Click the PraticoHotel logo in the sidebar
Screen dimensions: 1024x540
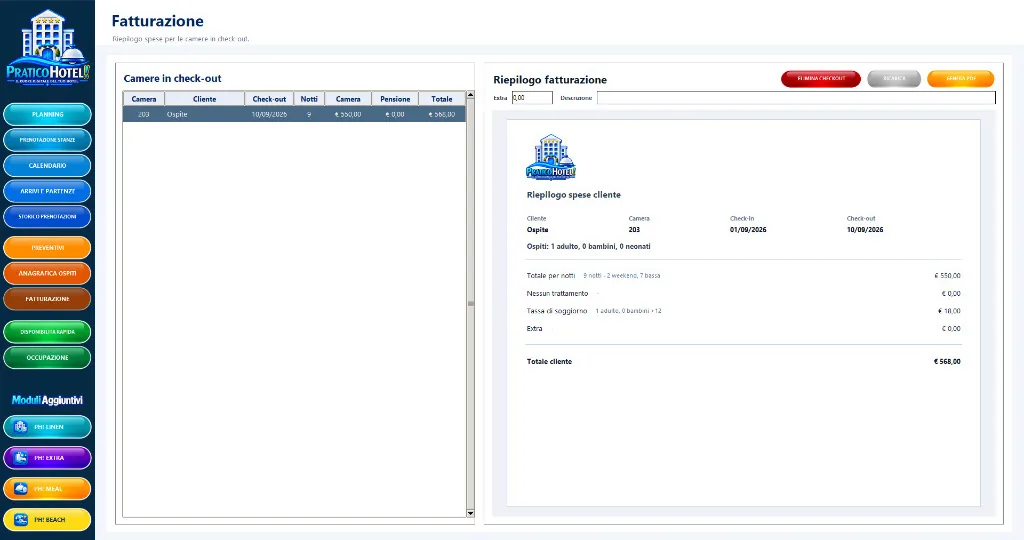47,48
